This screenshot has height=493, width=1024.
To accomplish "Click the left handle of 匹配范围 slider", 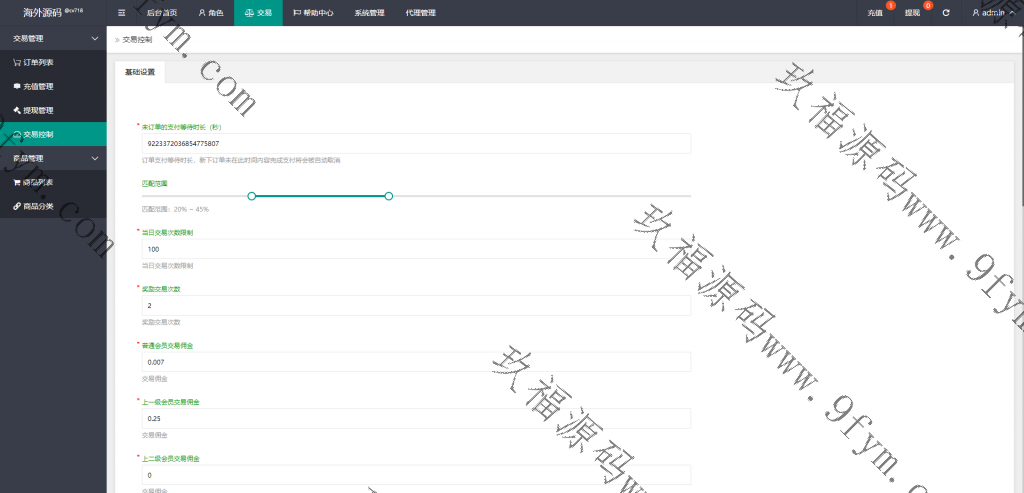I will (251, 196).
